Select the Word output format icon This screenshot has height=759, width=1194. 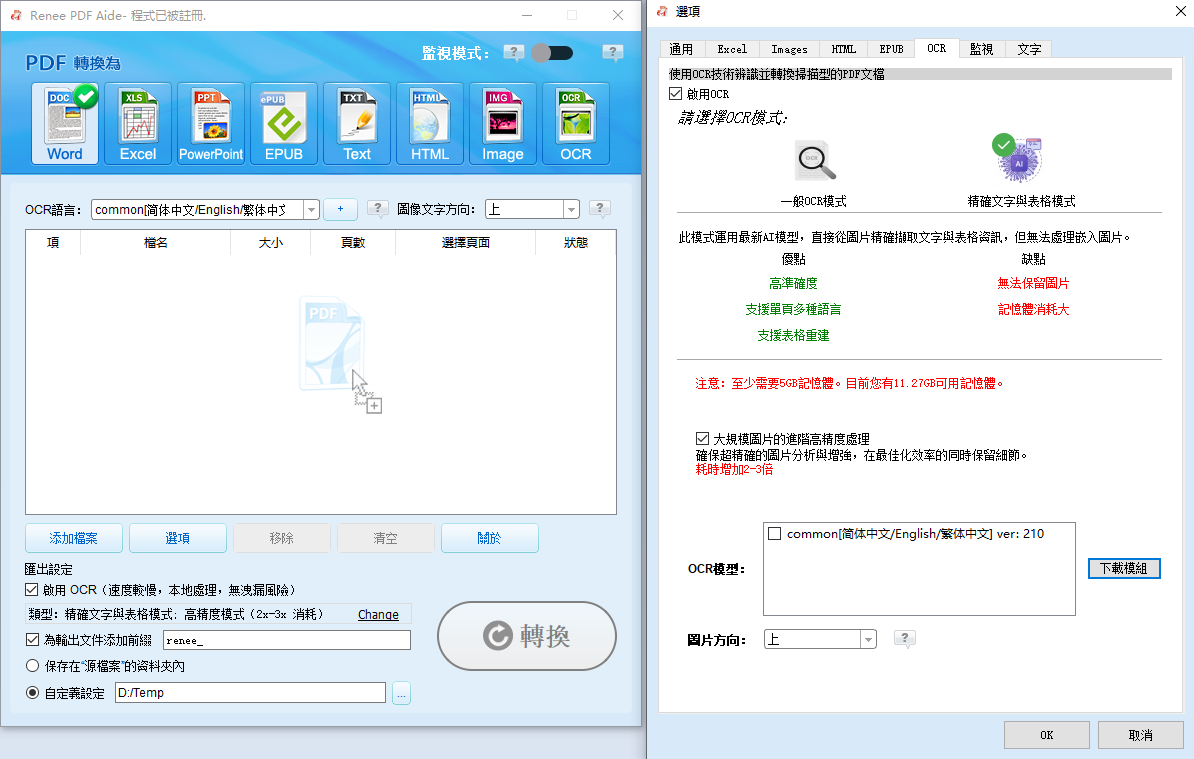(x=65, y=123)
